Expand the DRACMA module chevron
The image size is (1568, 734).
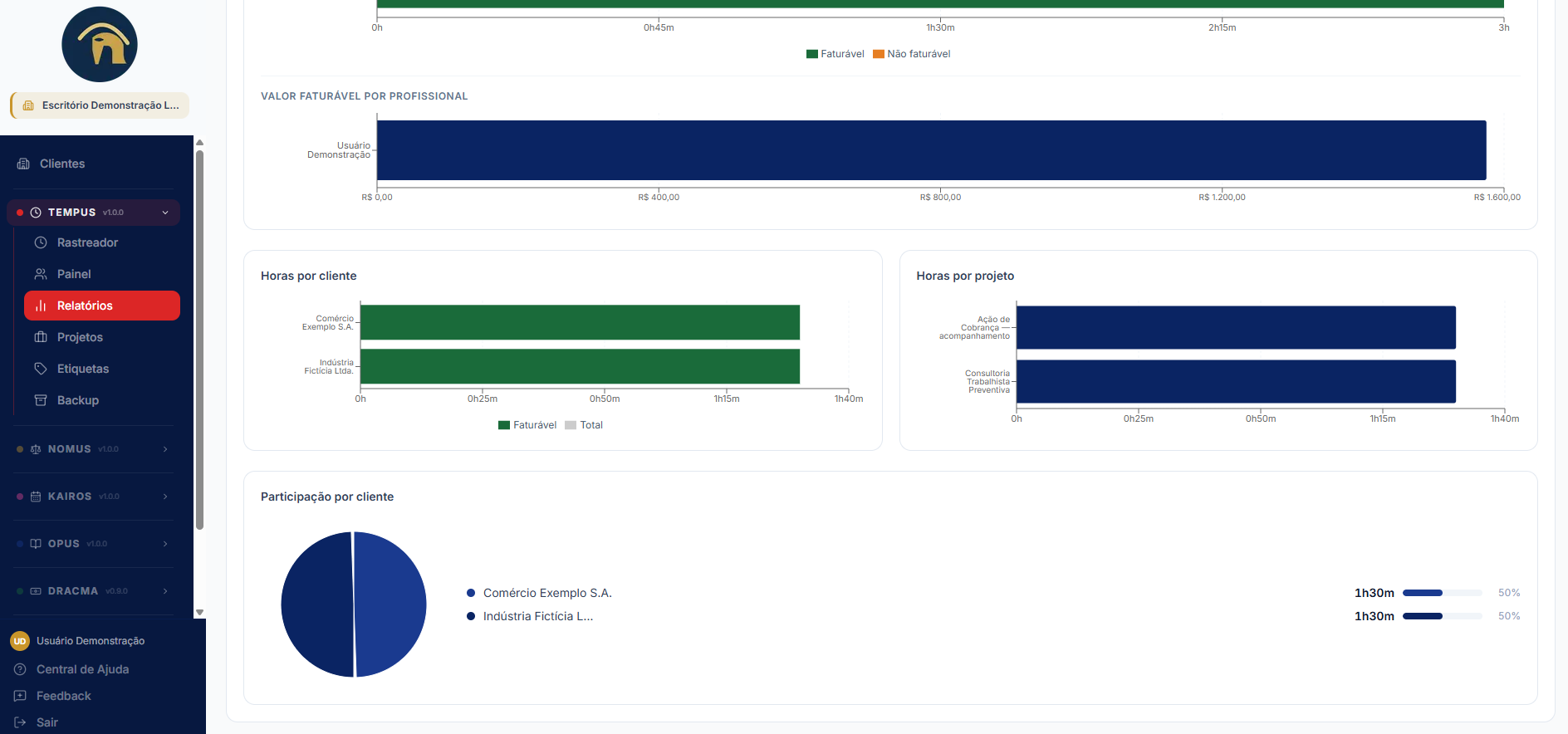click(x=165, y=591)
